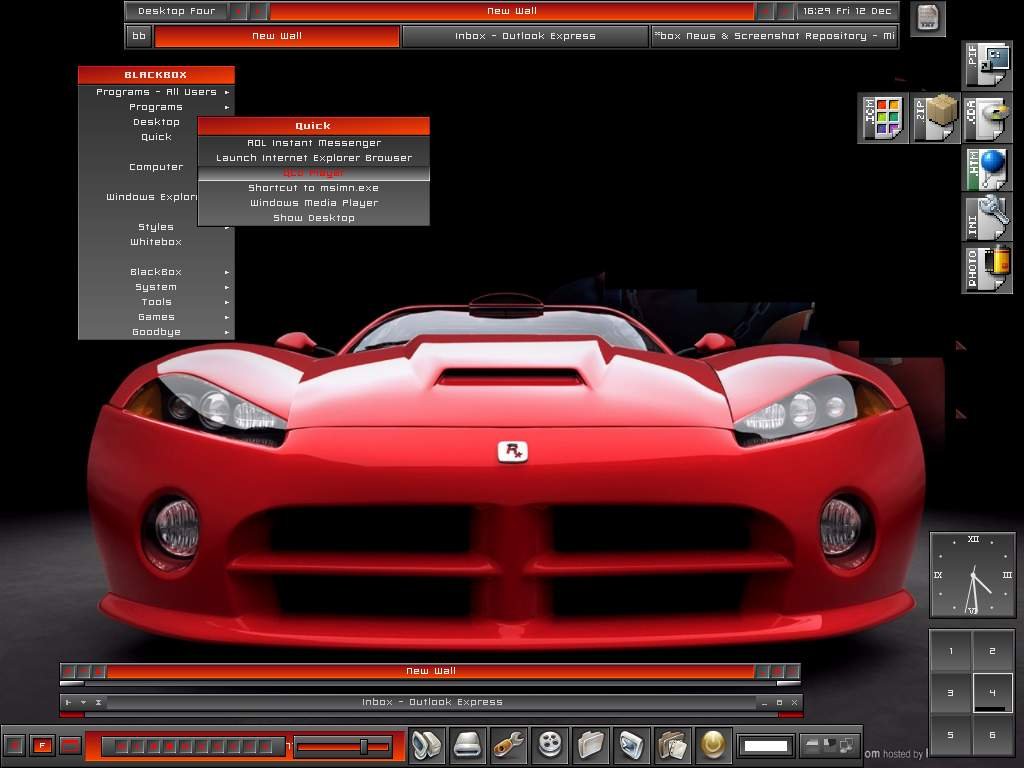Screen dimensions: 1024x768
Task: Launch the computer monitors dock icon
Action: 427,744
